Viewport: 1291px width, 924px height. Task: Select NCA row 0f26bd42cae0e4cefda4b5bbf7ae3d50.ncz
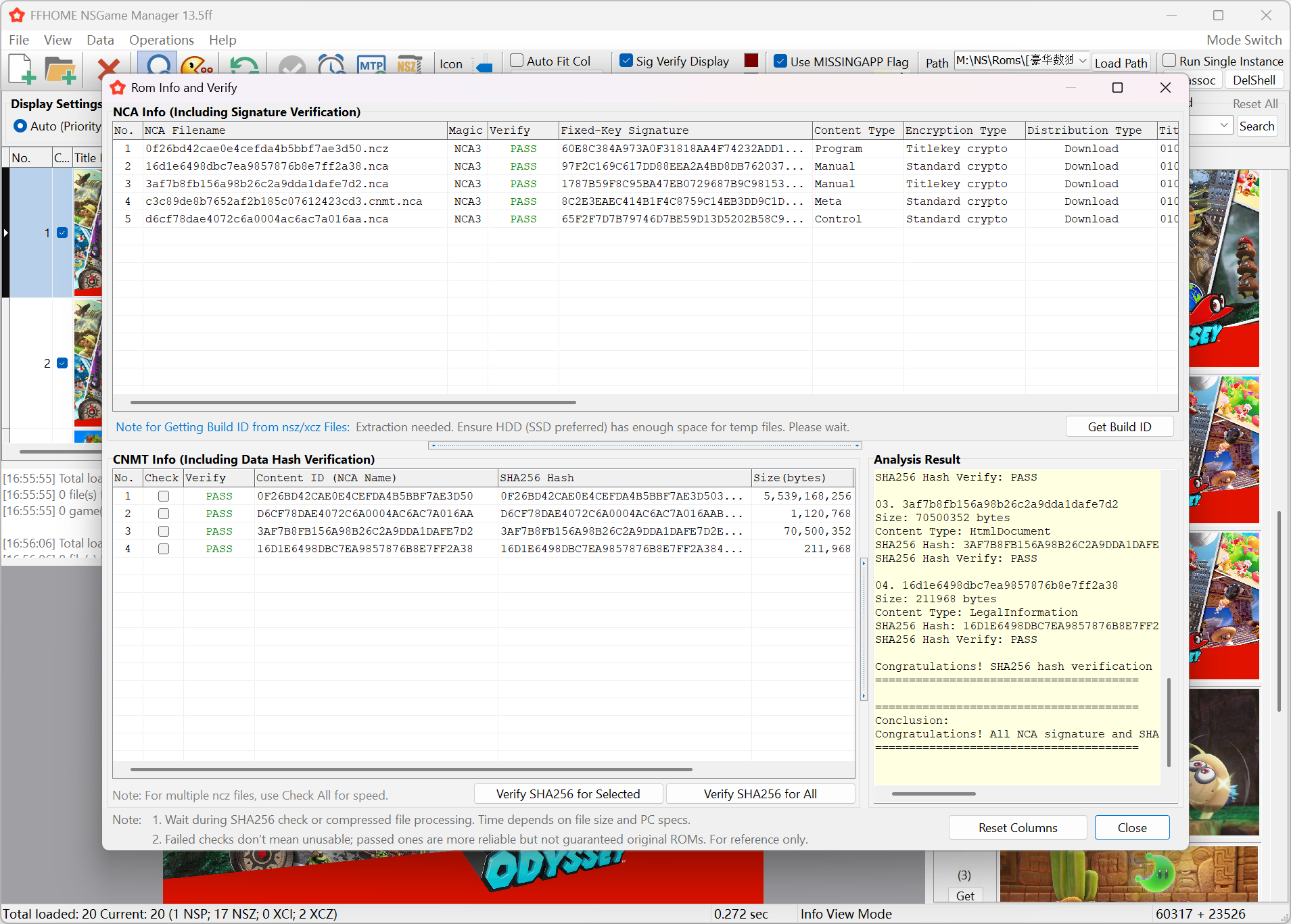[x=645, y=149]
